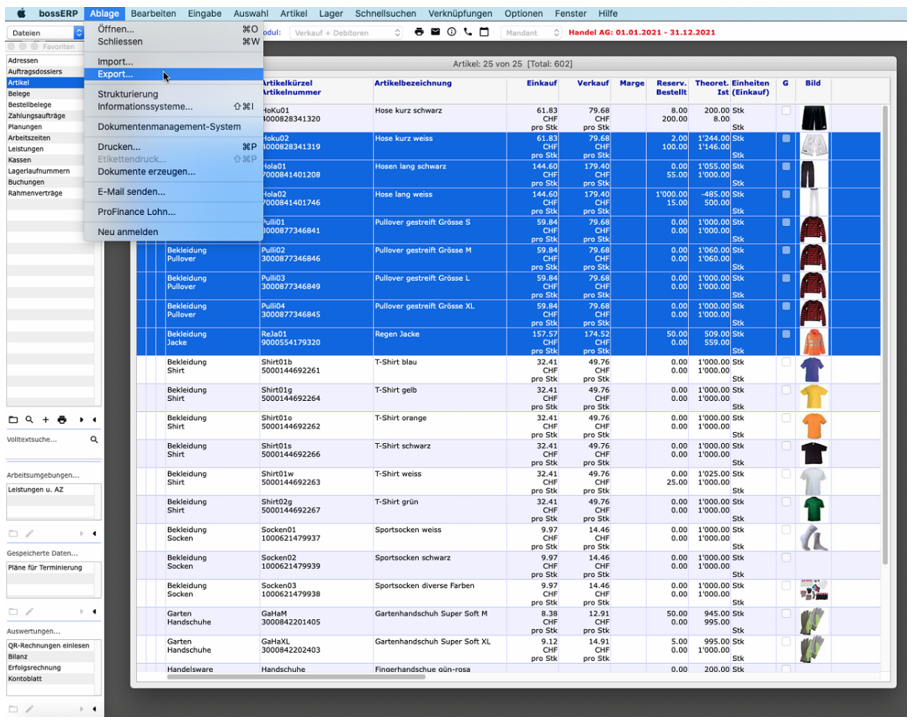Image resolution: width=916 pixels, height=722 pixels.
Task: Click the printer icon in the top toolbar
Action: [419, 32]
